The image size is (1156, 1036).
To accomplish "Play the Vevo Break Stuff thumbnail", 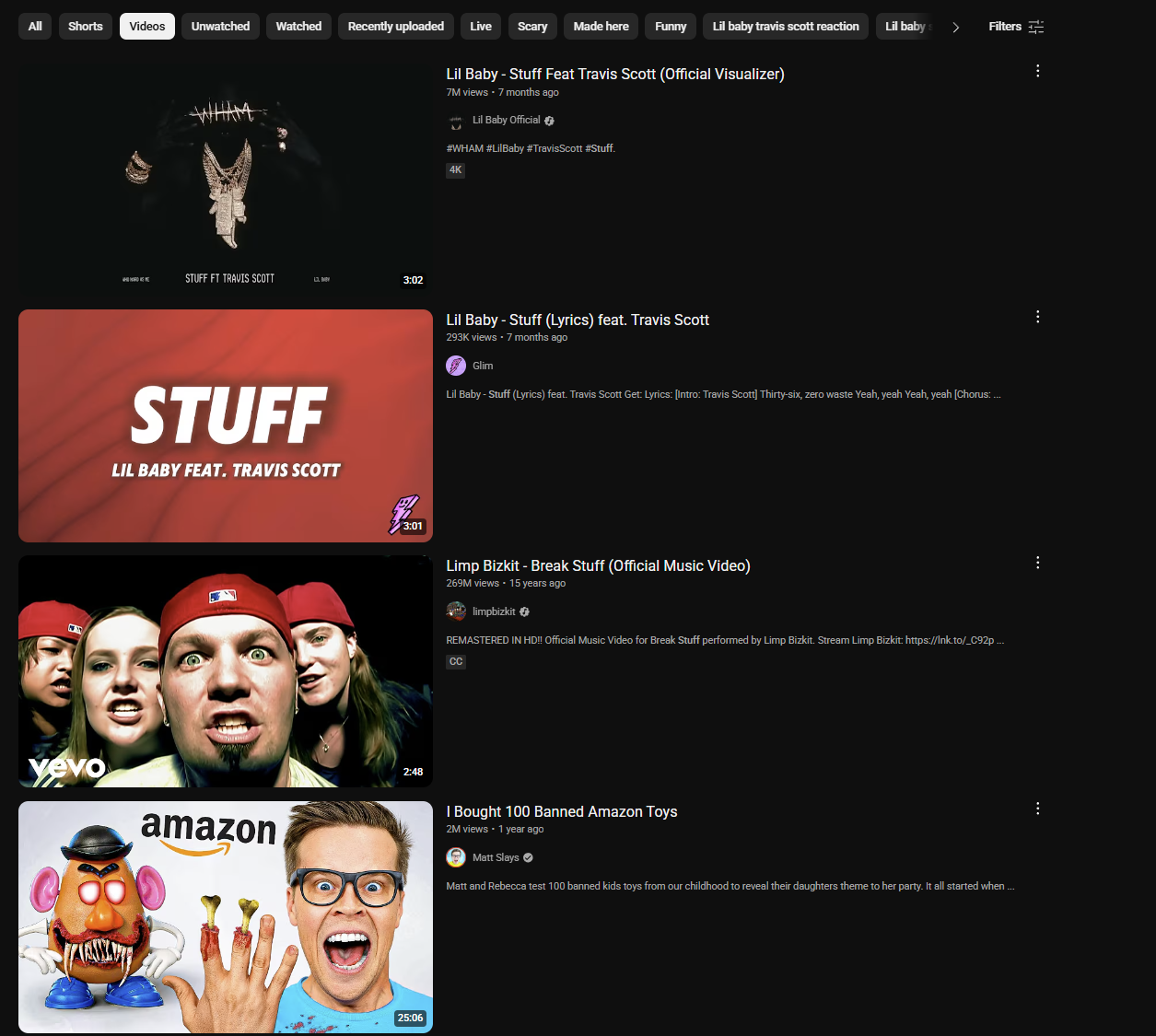I will coord(226,671).
